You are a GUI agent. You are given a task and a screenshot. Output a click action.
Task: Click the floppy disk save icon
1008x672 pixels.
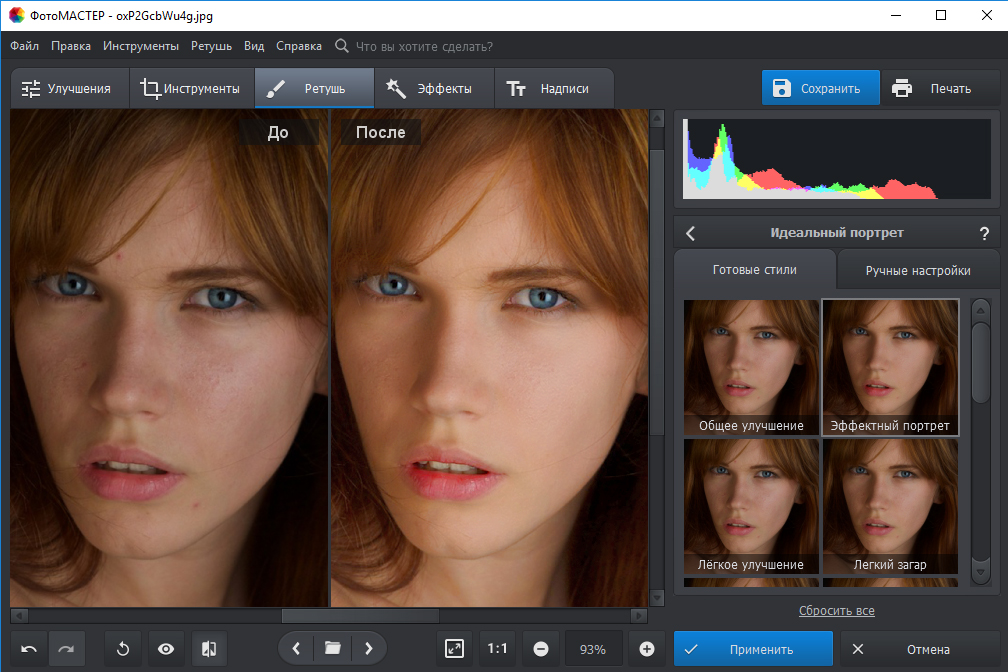[782, 88]
